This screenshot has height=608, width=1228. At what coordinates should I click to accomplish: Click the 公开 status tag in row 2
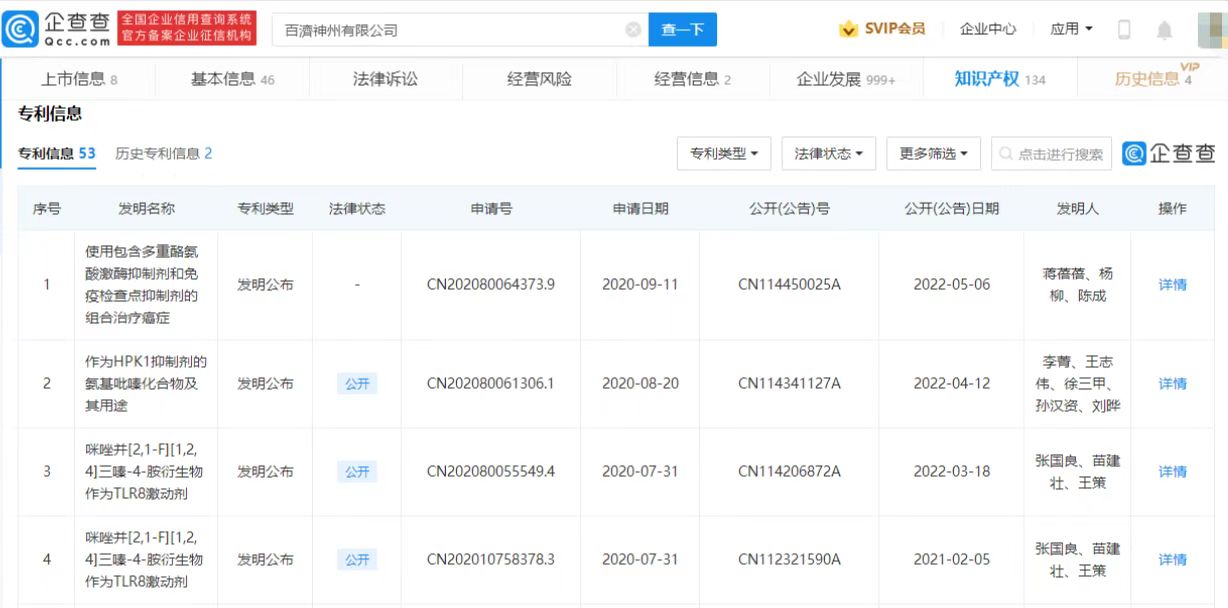[x=357, y=383]
